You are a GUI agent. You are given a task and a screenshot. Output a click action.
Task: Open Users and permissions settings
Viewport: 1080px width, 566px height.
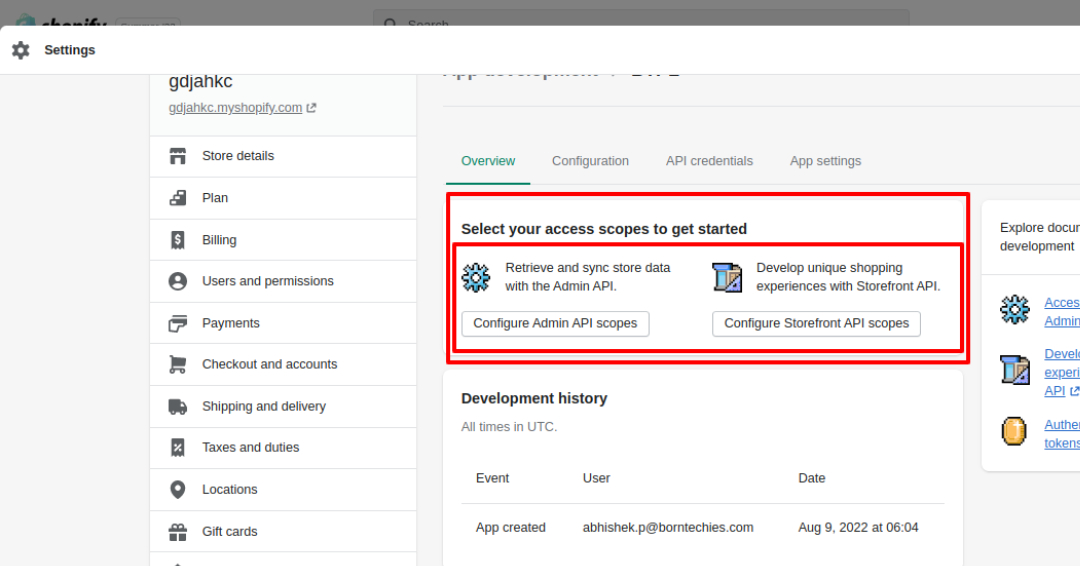tap(283, 281)
